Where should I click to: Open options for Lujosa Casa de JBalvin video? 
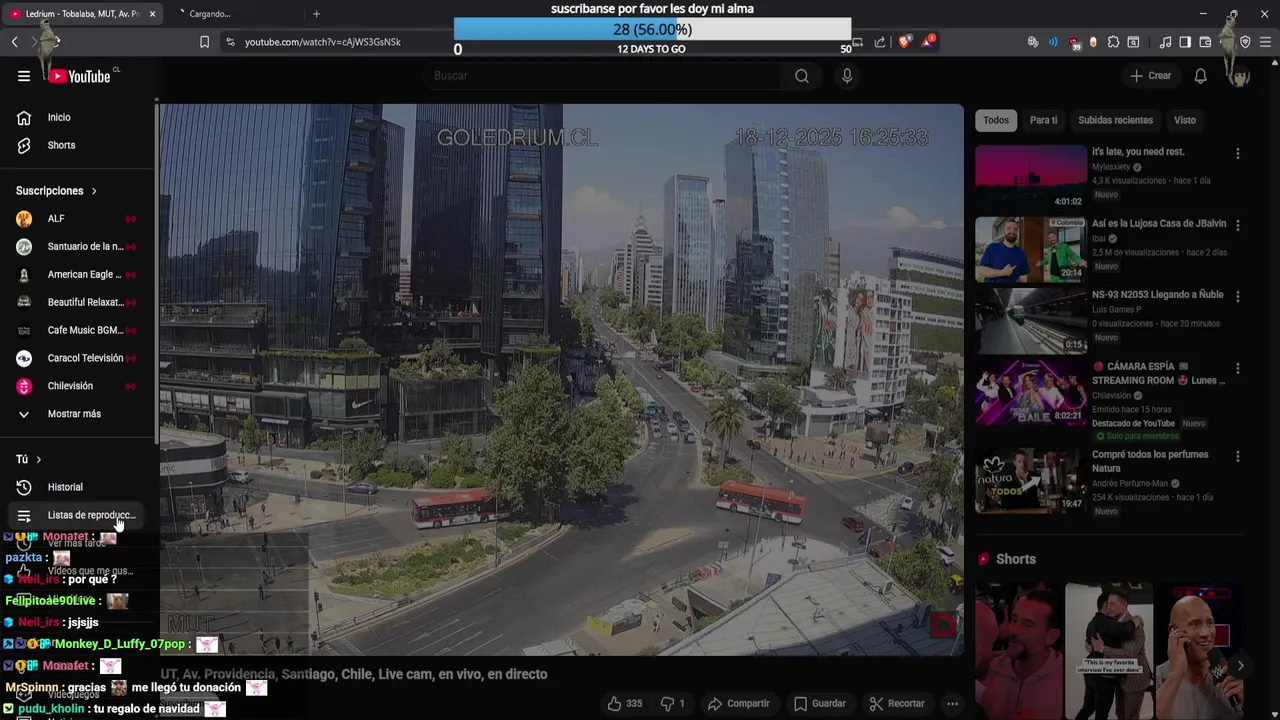point(1238,226)
